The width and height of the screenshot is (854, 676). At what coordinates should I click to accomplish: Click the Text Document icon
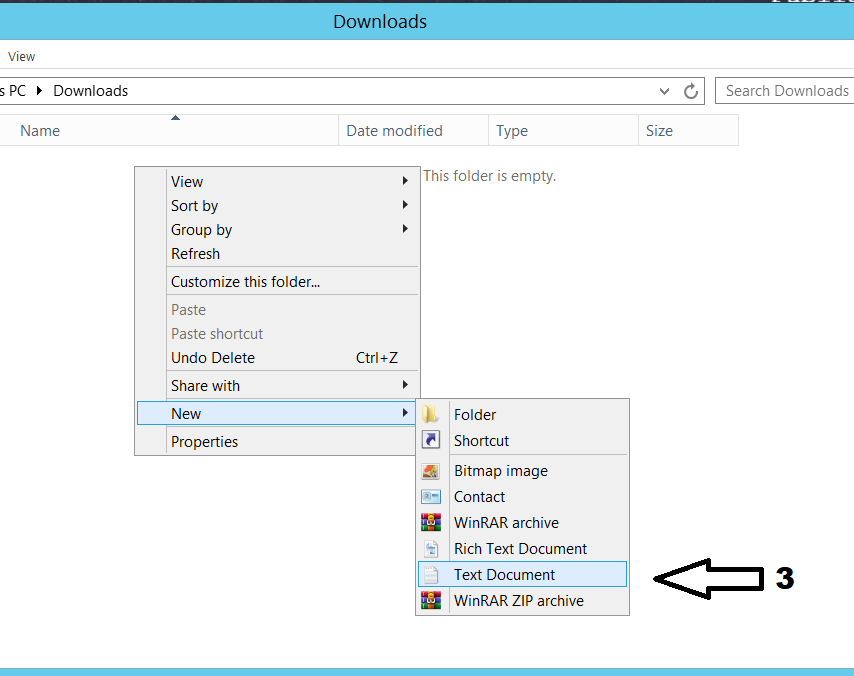(x=431, y=575)
